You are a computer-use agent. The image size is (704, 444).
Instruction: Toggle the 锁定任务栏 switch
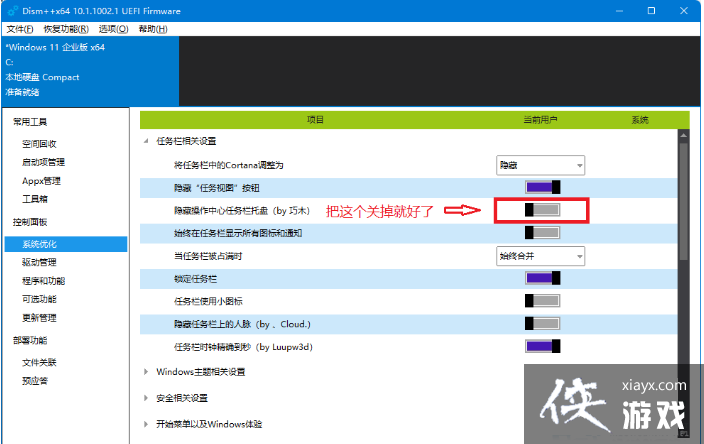(543, 278)
